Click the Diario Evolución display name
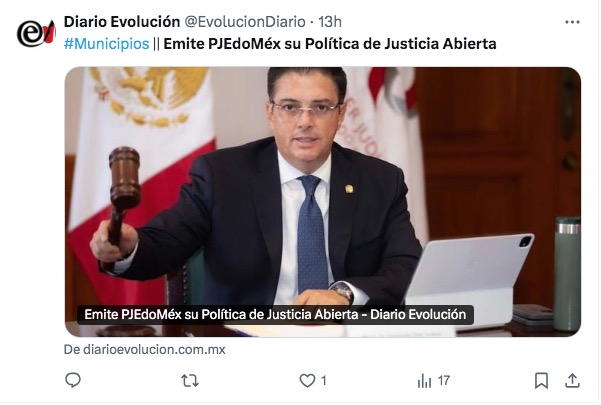The height and width of the screenshot is (405, 601). tap(122, 22)
